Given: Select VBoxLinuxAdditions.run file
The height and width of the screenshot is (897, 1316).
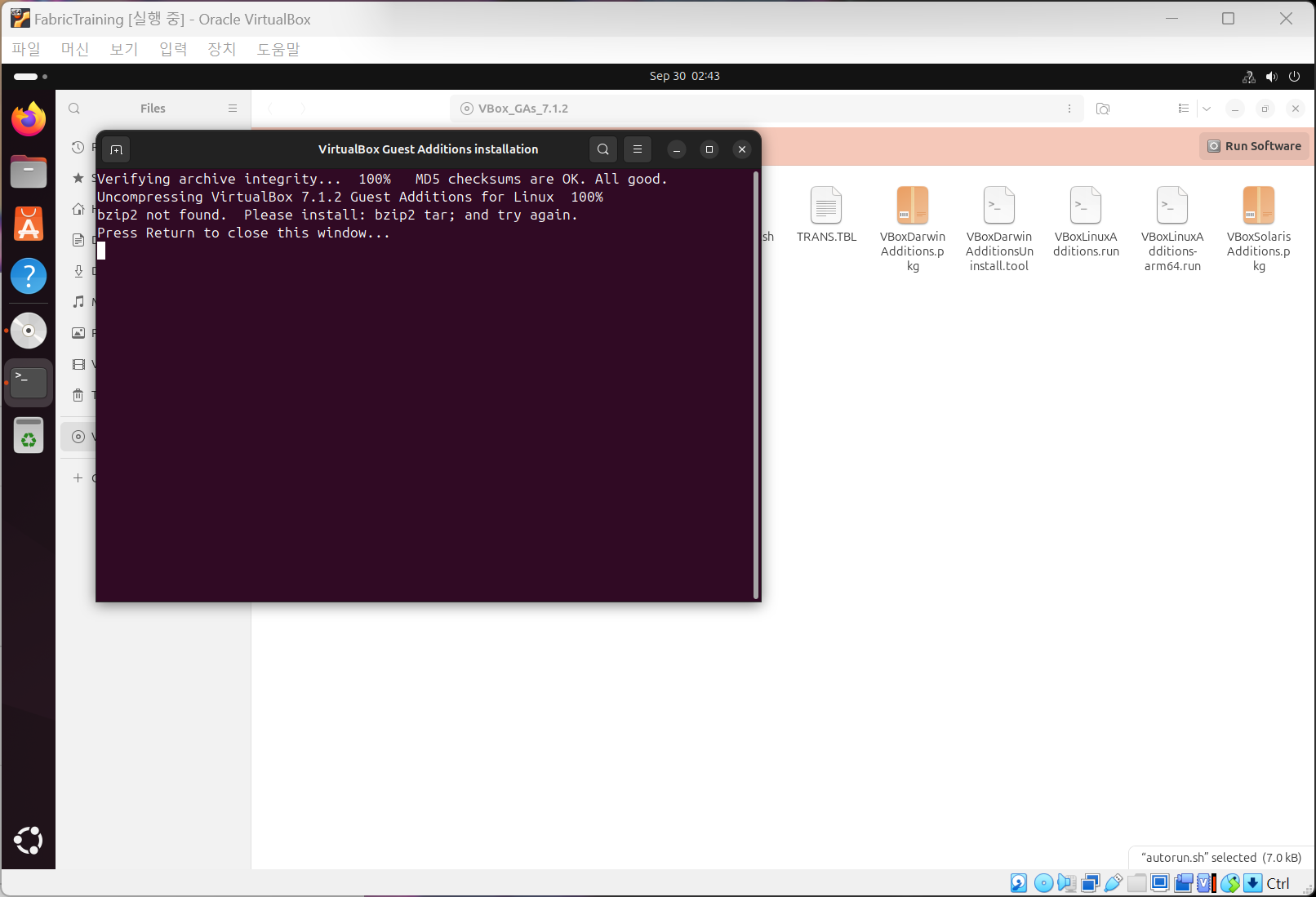Looking at the screenshot, I should click(1086, 221).
